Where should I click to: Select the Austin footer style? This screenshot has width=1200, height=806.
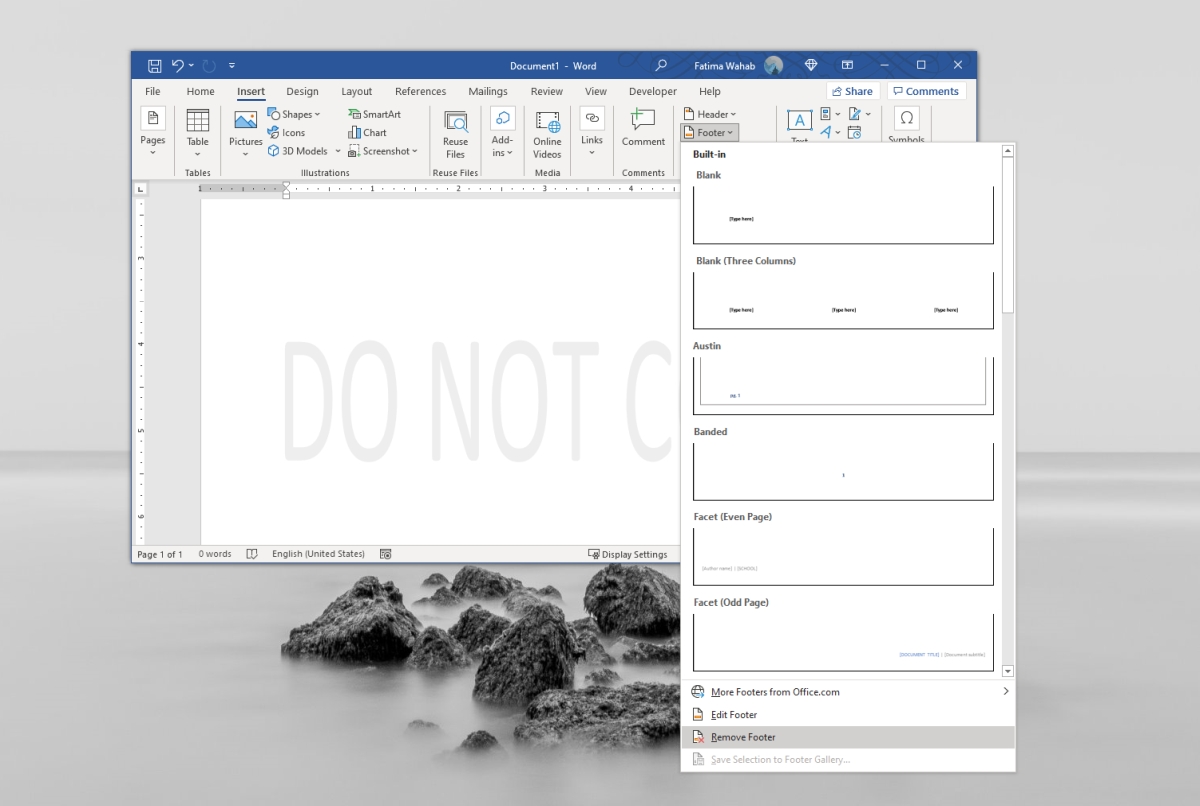[x=843, y=385]
